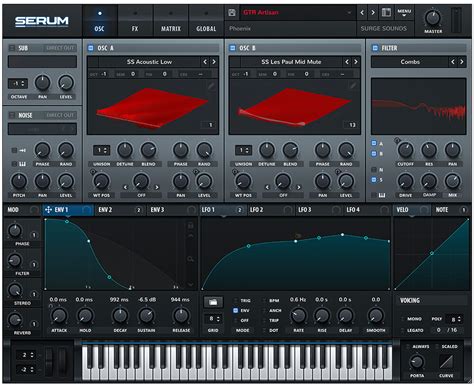Toggle the FILTER power switch
This screenshot has width=474, height=386.
point(375,48)
